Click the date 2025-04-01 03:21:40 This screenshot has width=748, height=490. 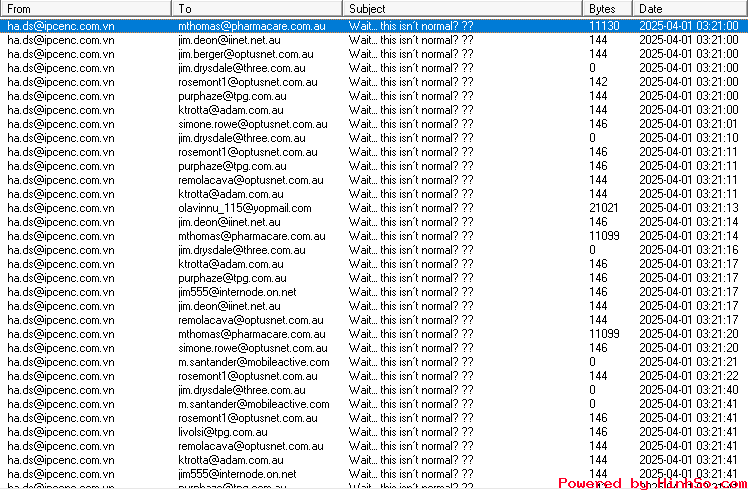pyautogui.click(x=688, y=390)
